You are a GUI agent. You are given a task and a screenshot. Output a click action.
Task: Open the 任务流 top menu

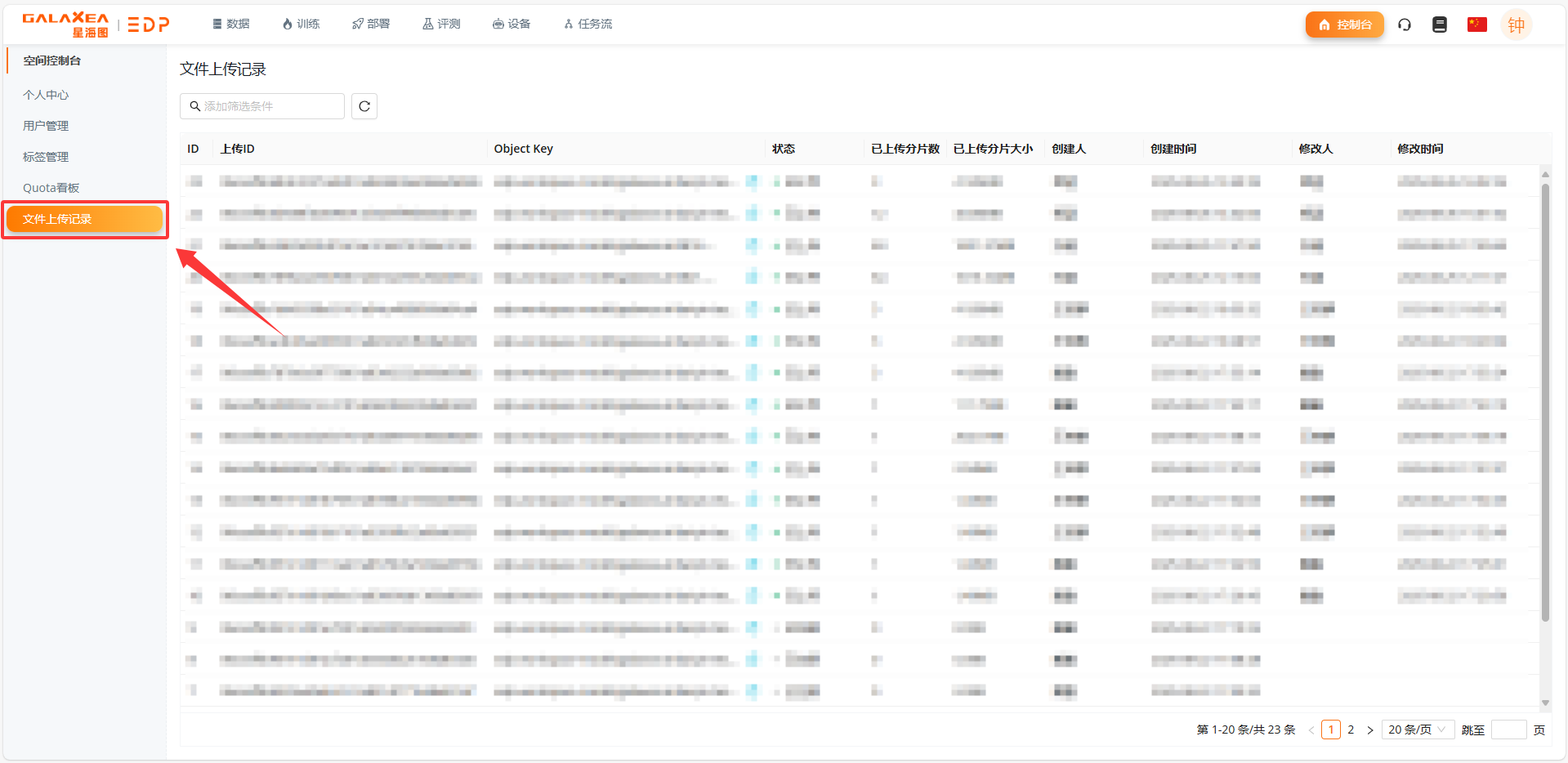(587, 24)
